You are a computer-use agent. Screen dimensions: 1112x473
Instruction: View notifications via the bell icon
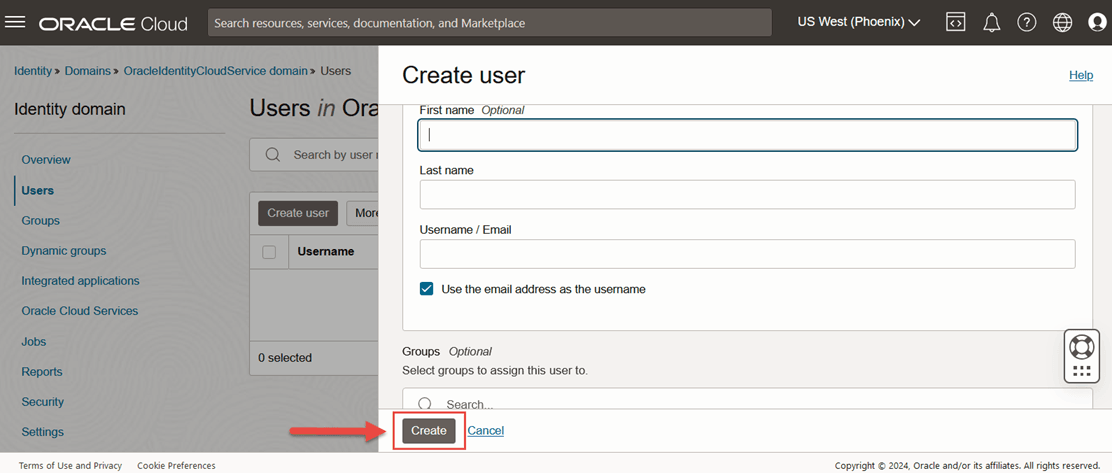tap(991, 23)
